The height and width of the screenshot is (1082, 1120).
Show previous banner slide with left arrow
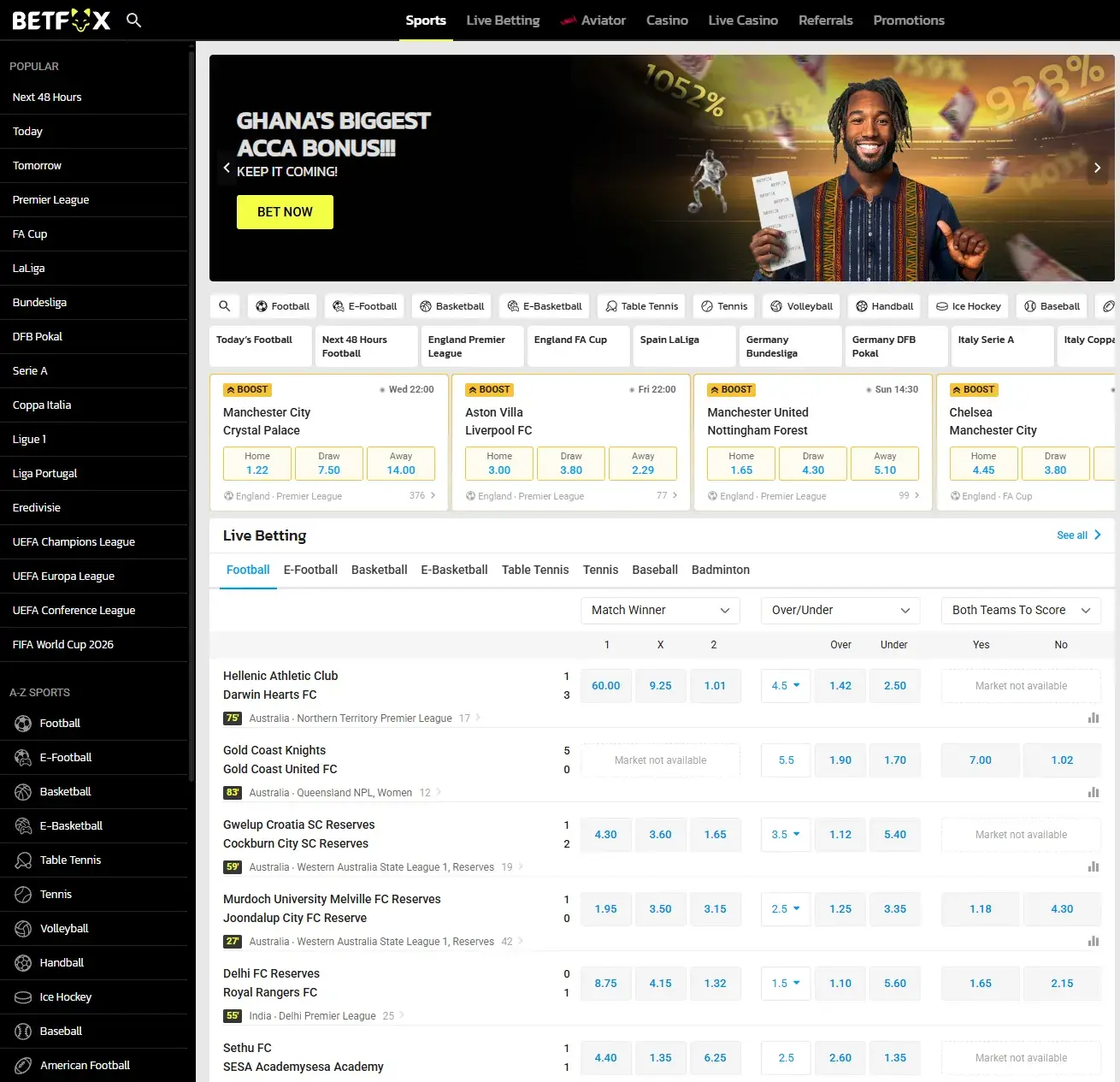[227, 168]
